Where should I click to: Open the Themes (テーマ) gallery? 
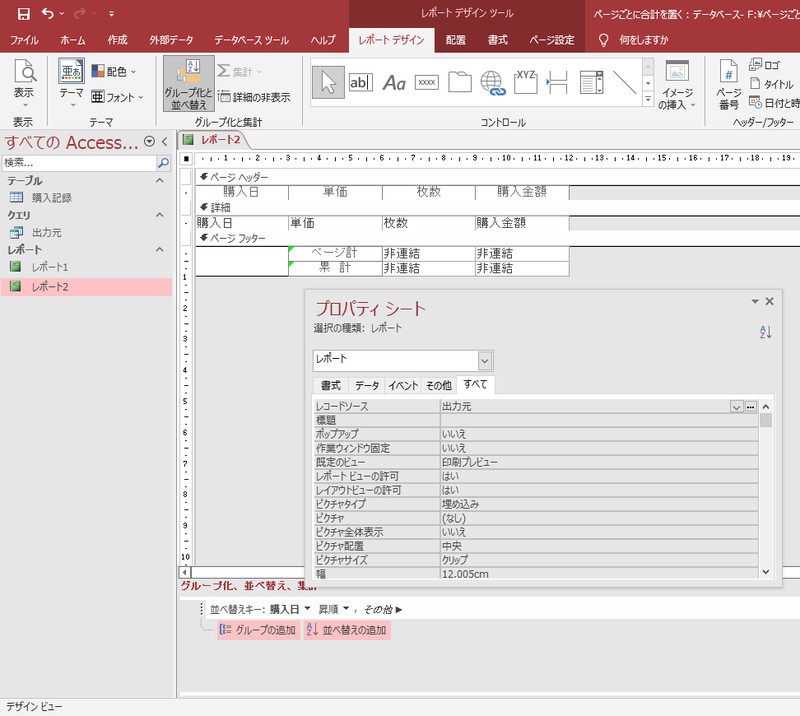click(x=71, y=84)
